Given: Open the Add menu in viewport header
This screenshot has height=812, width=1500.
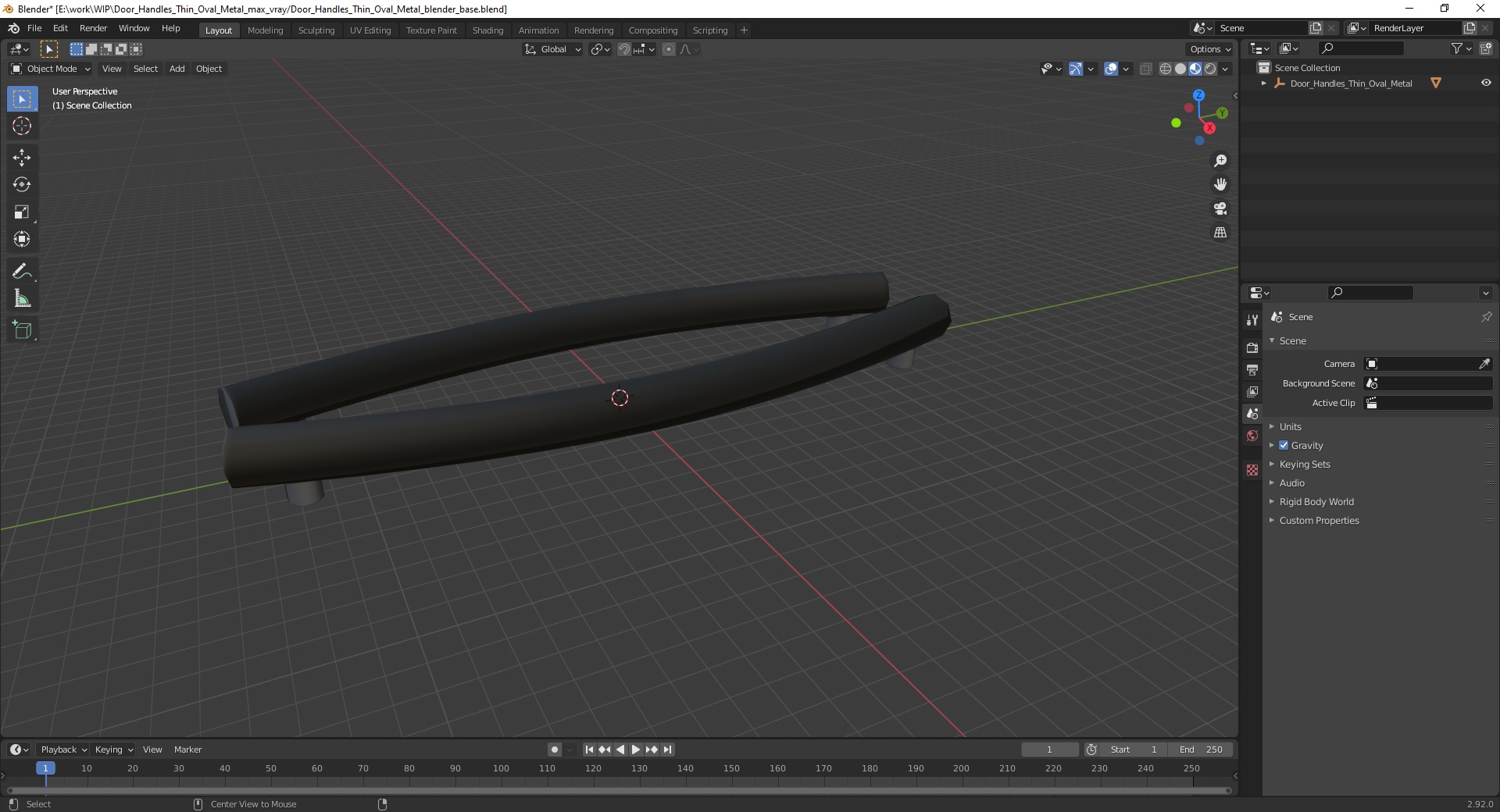Looking at the screenshot, I should 177,69.
